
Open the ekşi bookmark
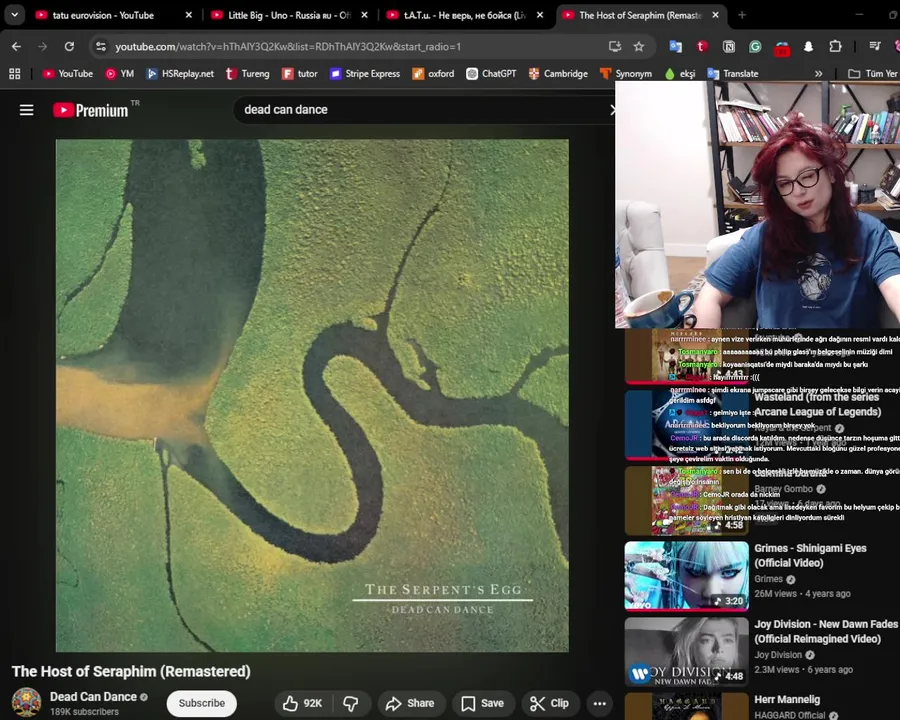tap(680, 73)
